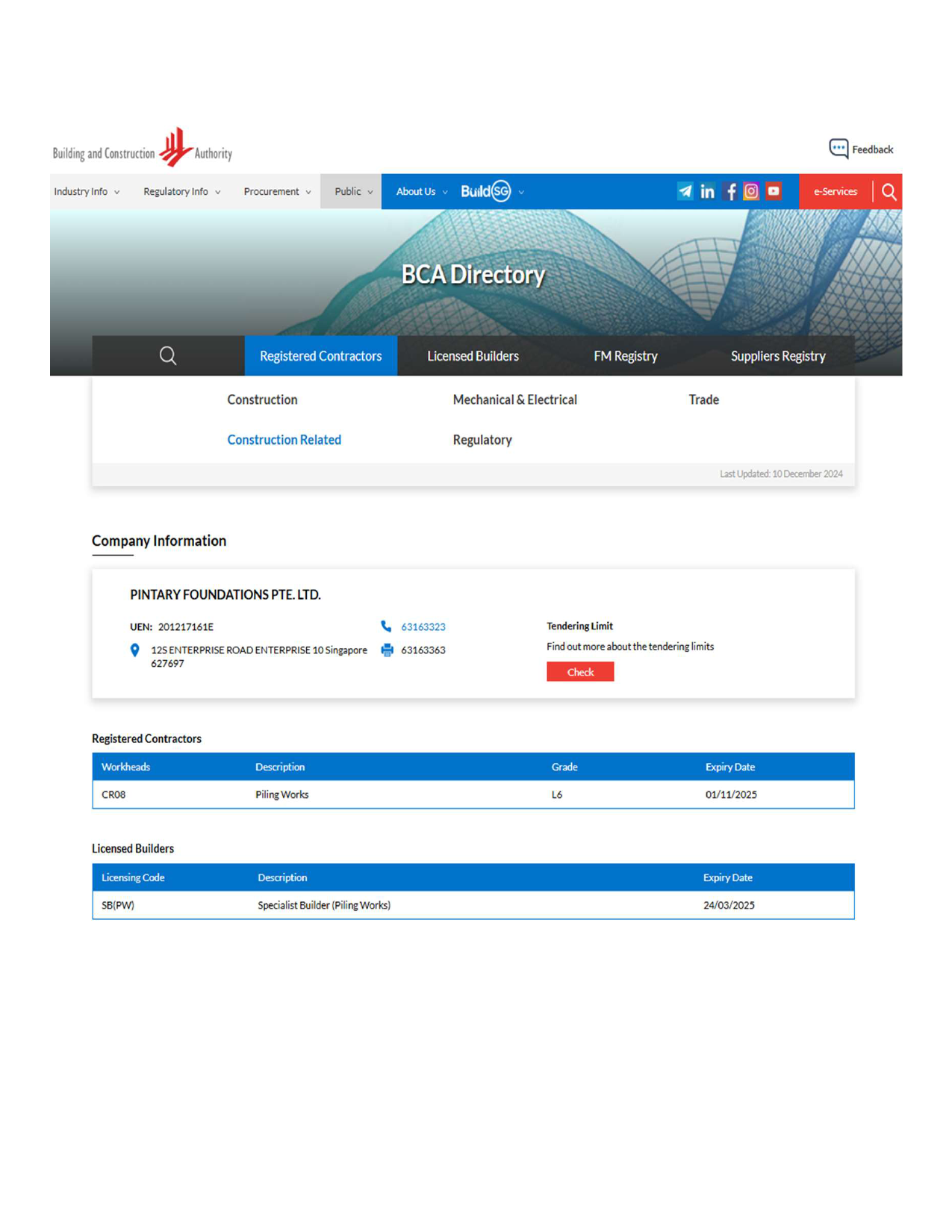Select the Construction category
The width and height of the screenshot is (952, 1232).
[262, 399]
